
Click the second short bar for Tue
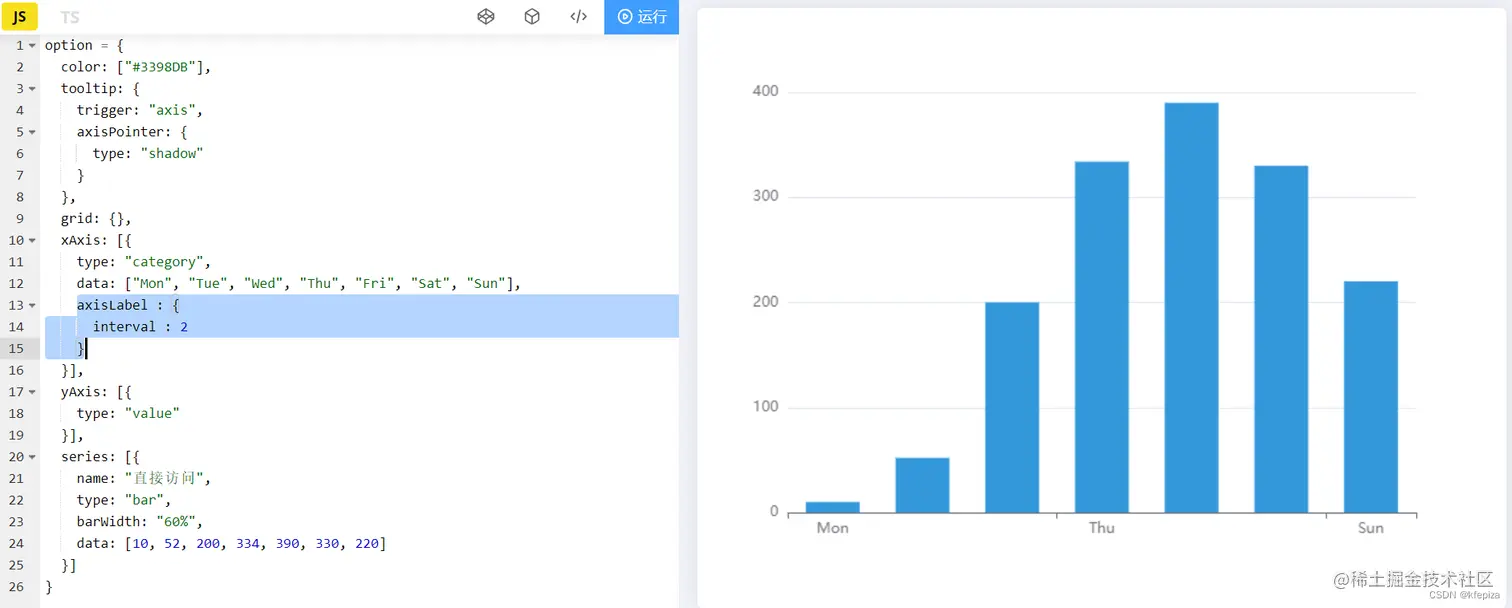click(922, 485)
